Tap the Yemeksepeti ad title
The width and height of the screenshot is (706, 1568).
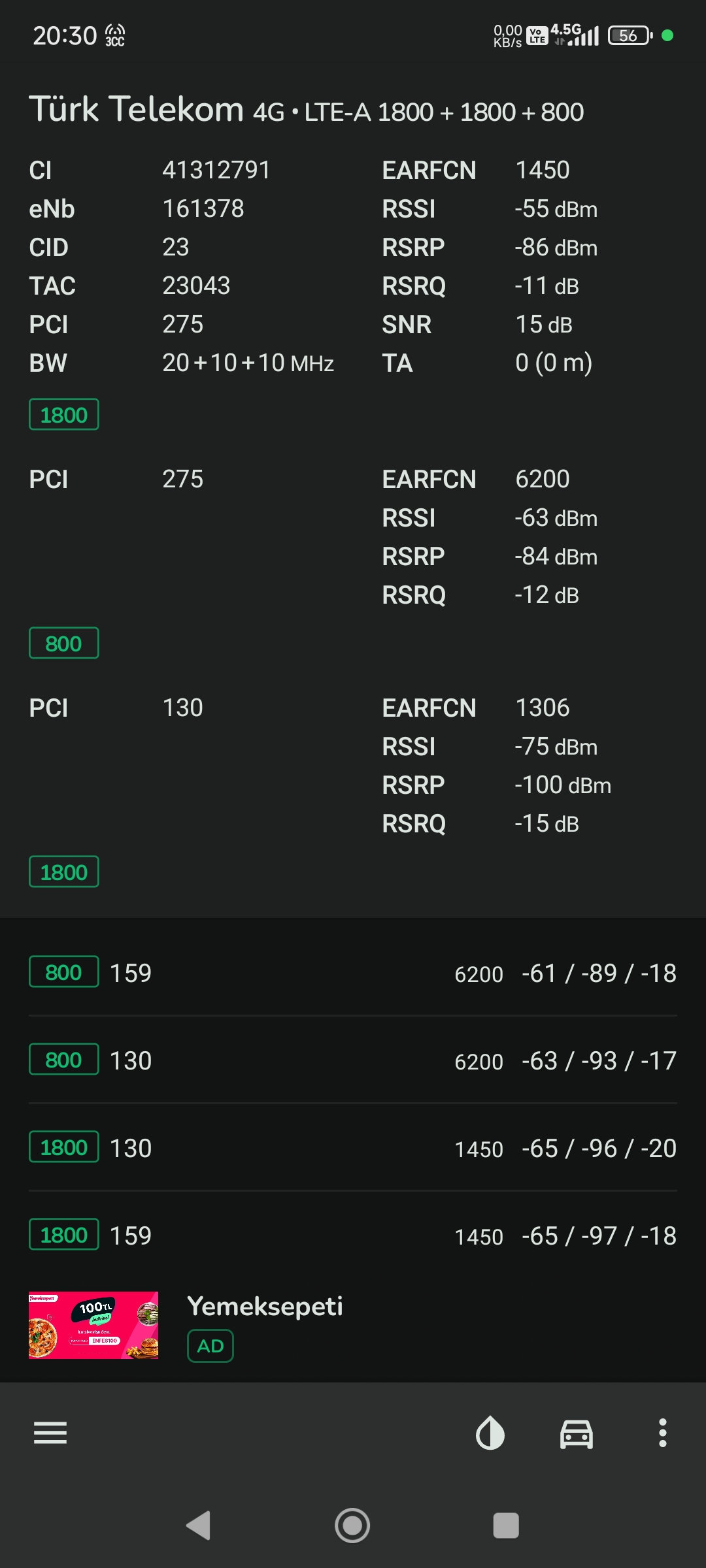[265, 1306]
